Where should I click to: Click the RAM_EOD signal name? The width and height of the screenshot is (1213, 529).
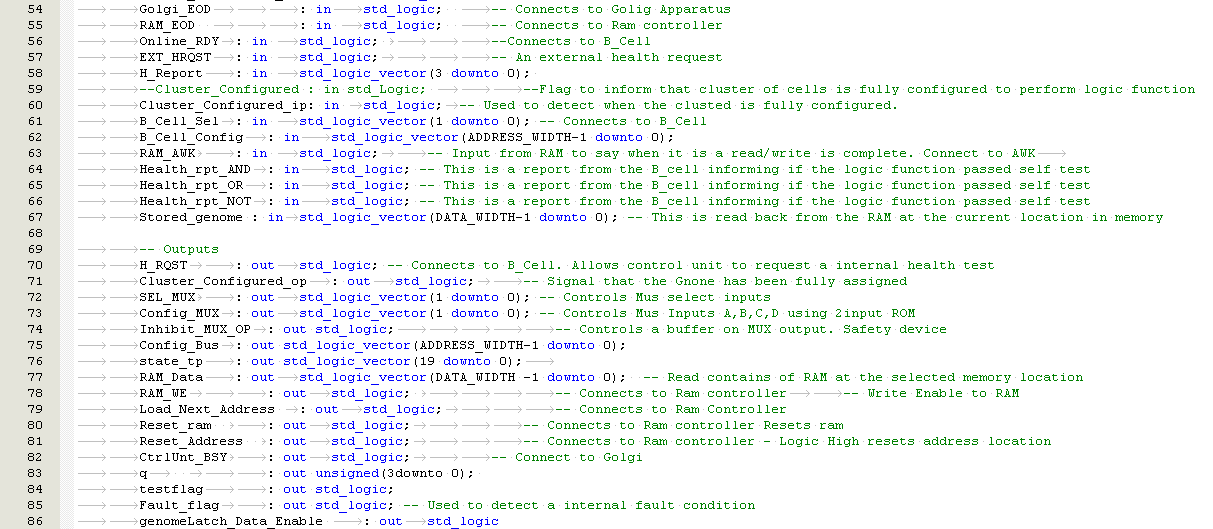tap(167, 25)
